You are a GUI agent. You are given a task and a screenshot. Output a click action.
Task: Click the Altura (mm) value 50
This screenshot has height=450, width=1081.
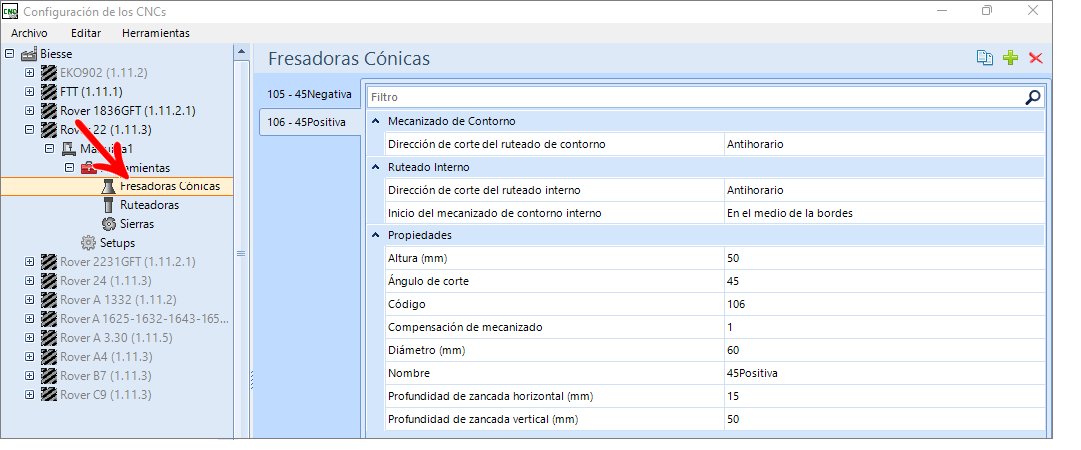[884, 258]
